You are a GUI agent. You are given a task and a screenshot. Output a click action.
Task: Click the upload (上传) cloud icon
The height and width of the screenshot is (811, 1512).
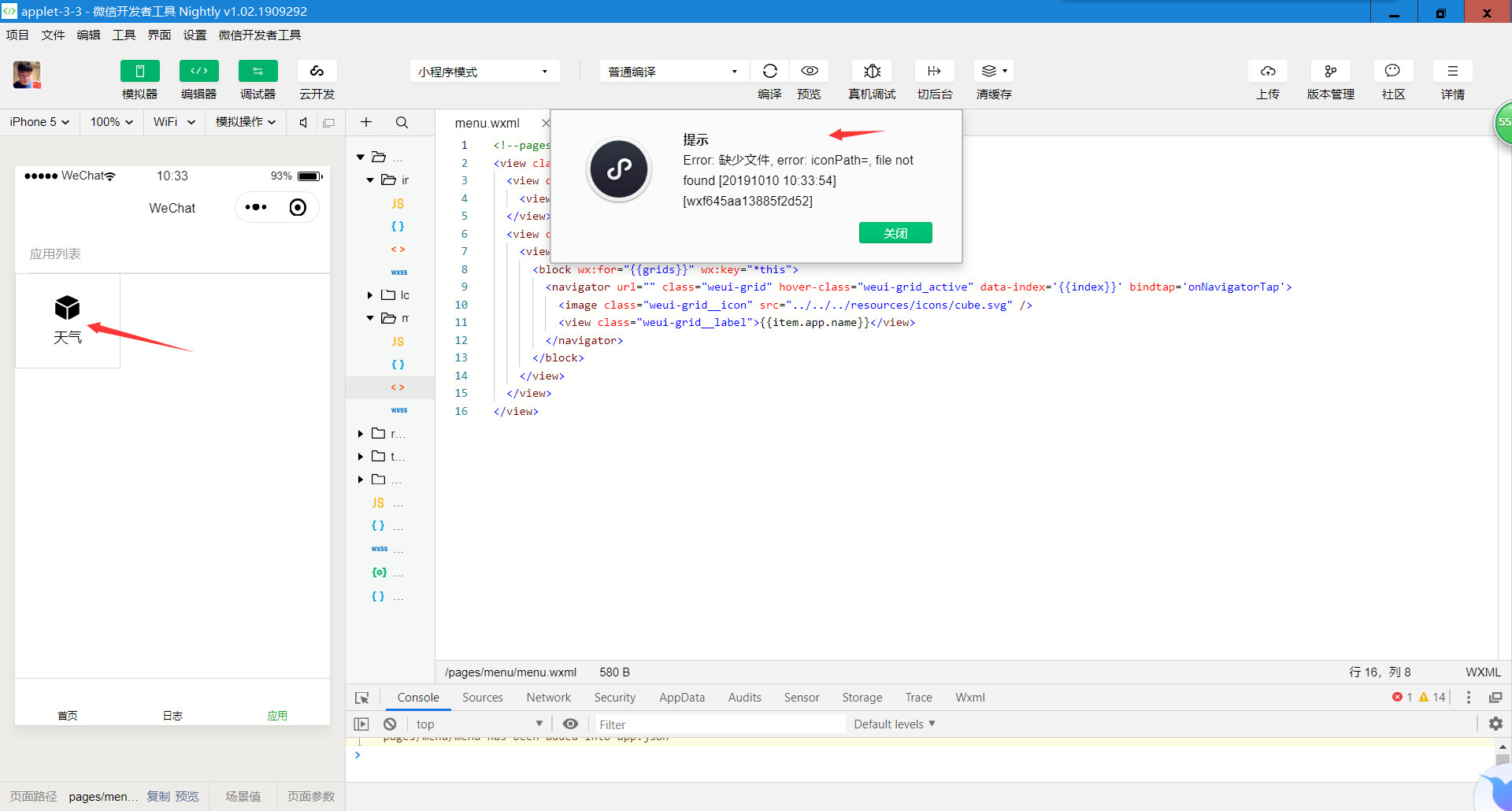1267,72
